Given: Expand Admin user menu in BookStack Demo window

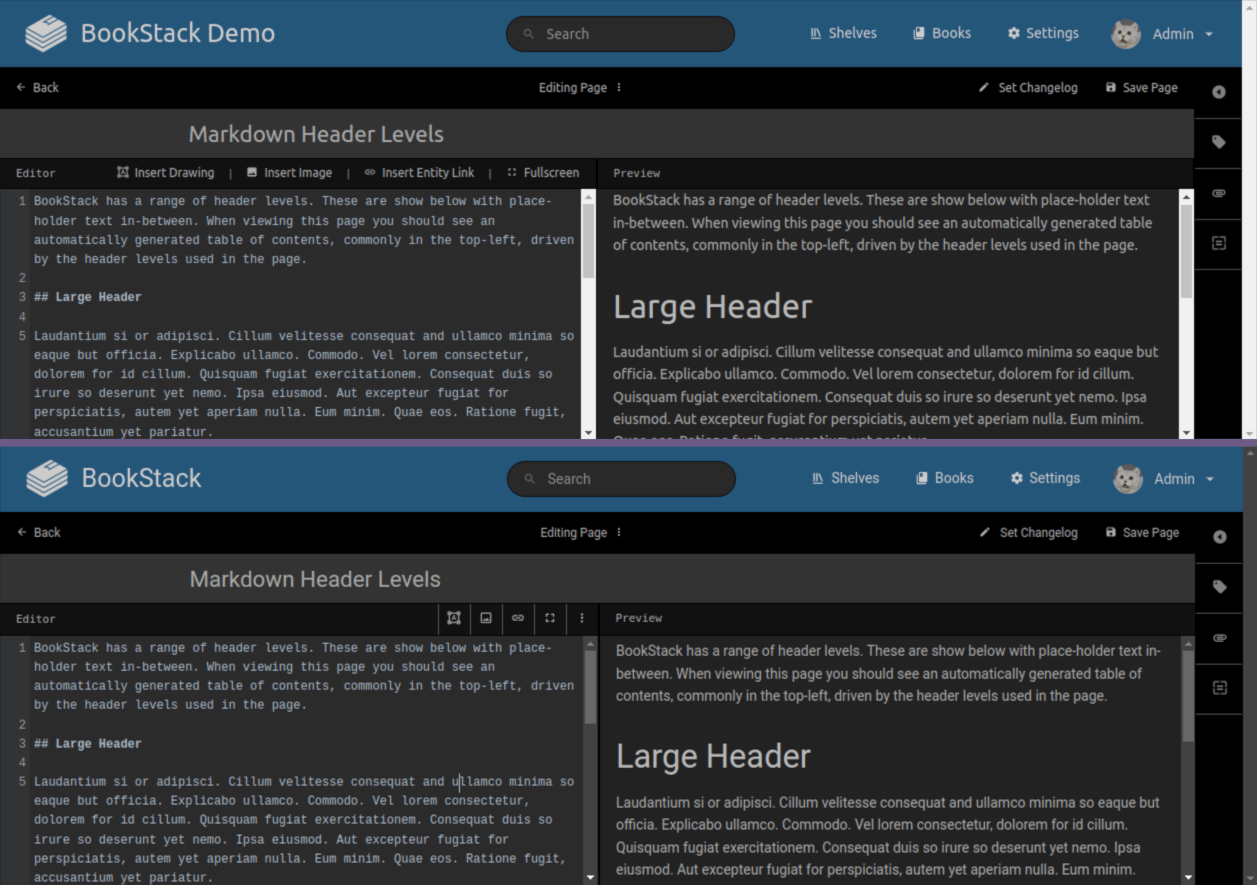Looking at the screenshot, I should tap(1162, 34).
